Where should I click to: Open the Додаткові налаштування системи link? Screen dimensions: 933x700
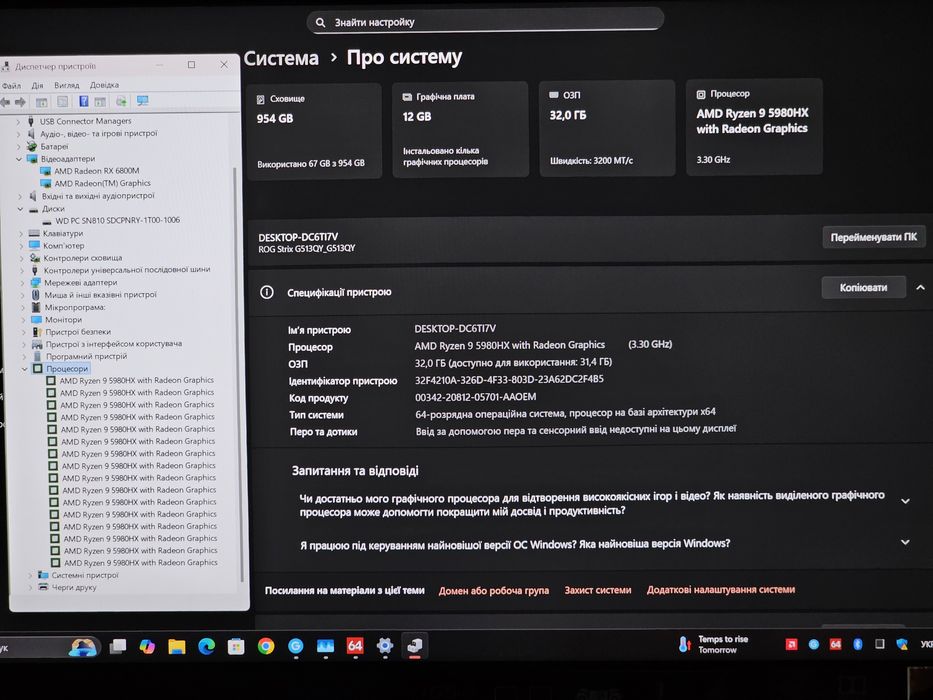pyautogui.click(x=721, y=589)
